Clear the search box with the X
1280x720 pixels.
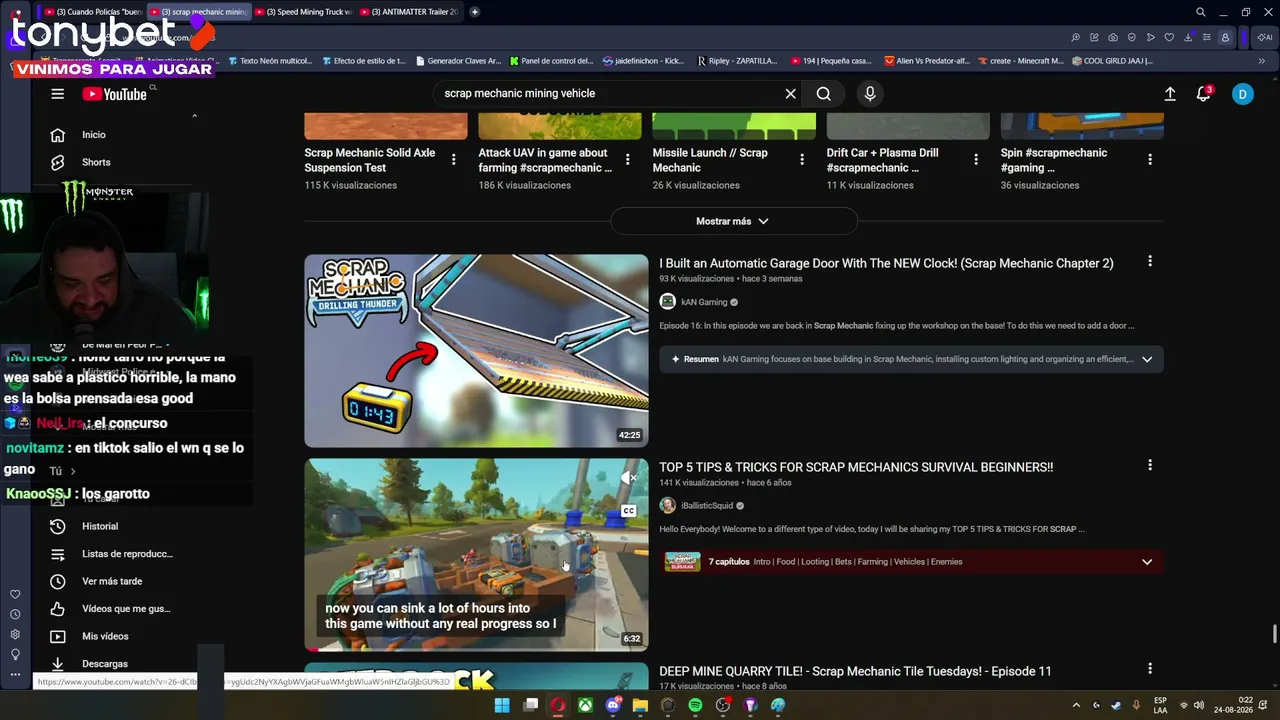click(790, 94)
